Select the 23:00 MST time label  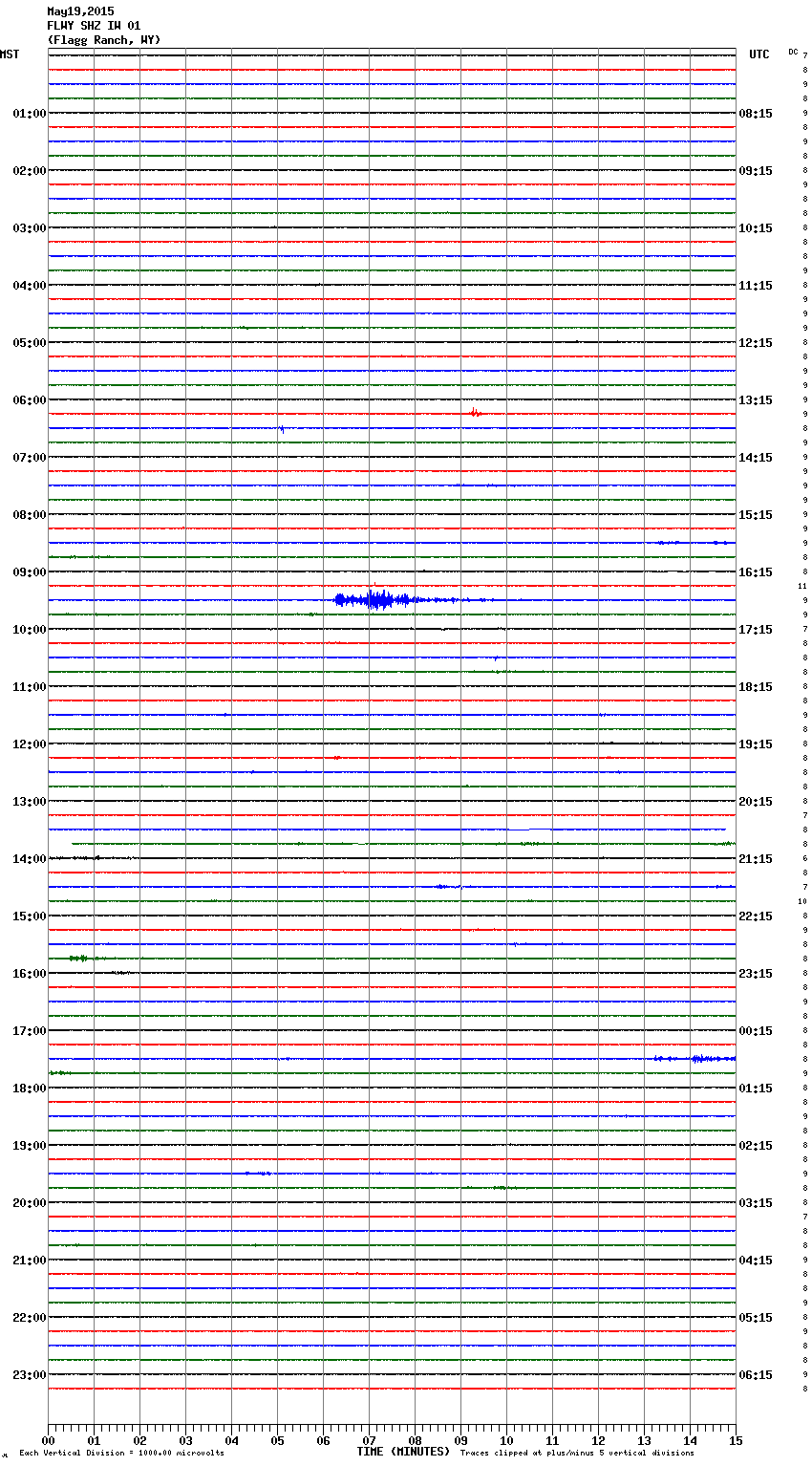(30, 1375)
